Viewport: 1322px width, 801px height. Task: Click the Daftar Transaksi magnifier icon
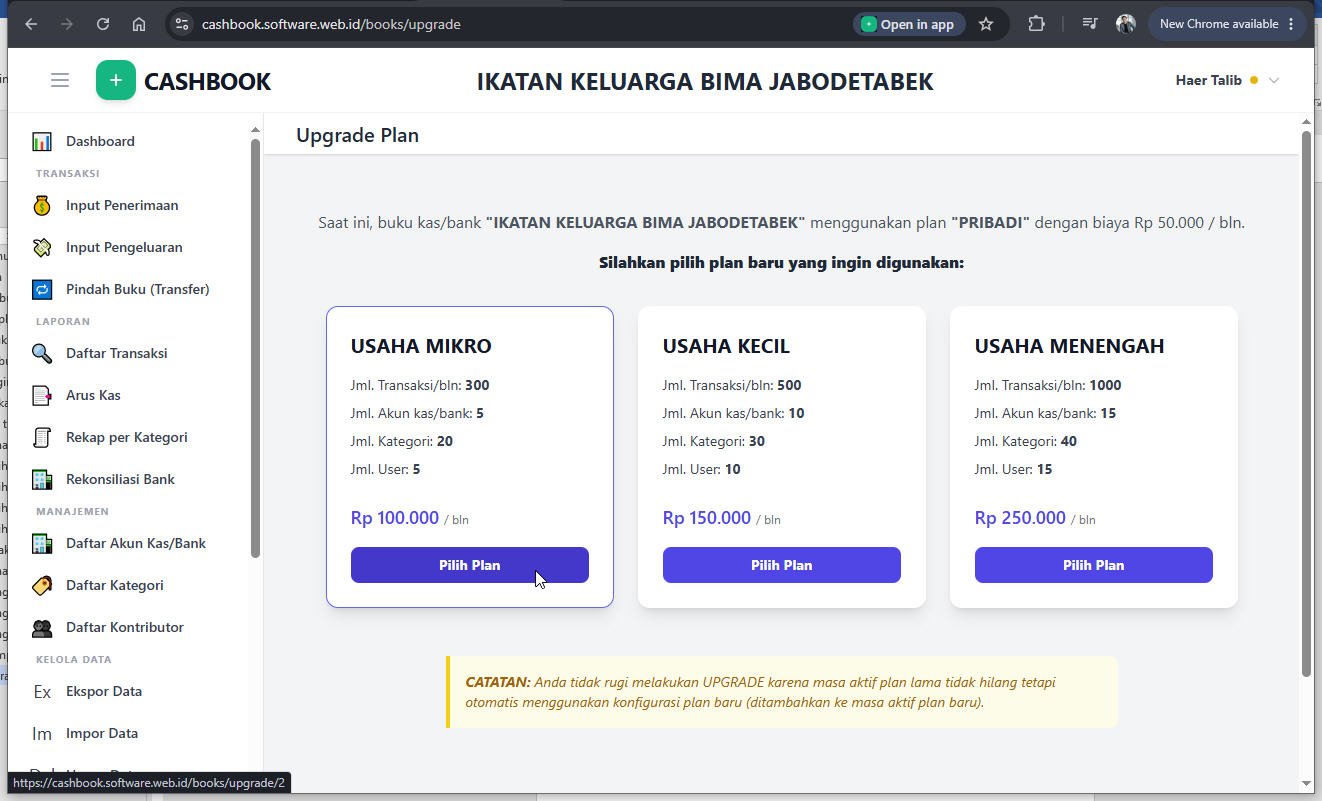point(42,353)
